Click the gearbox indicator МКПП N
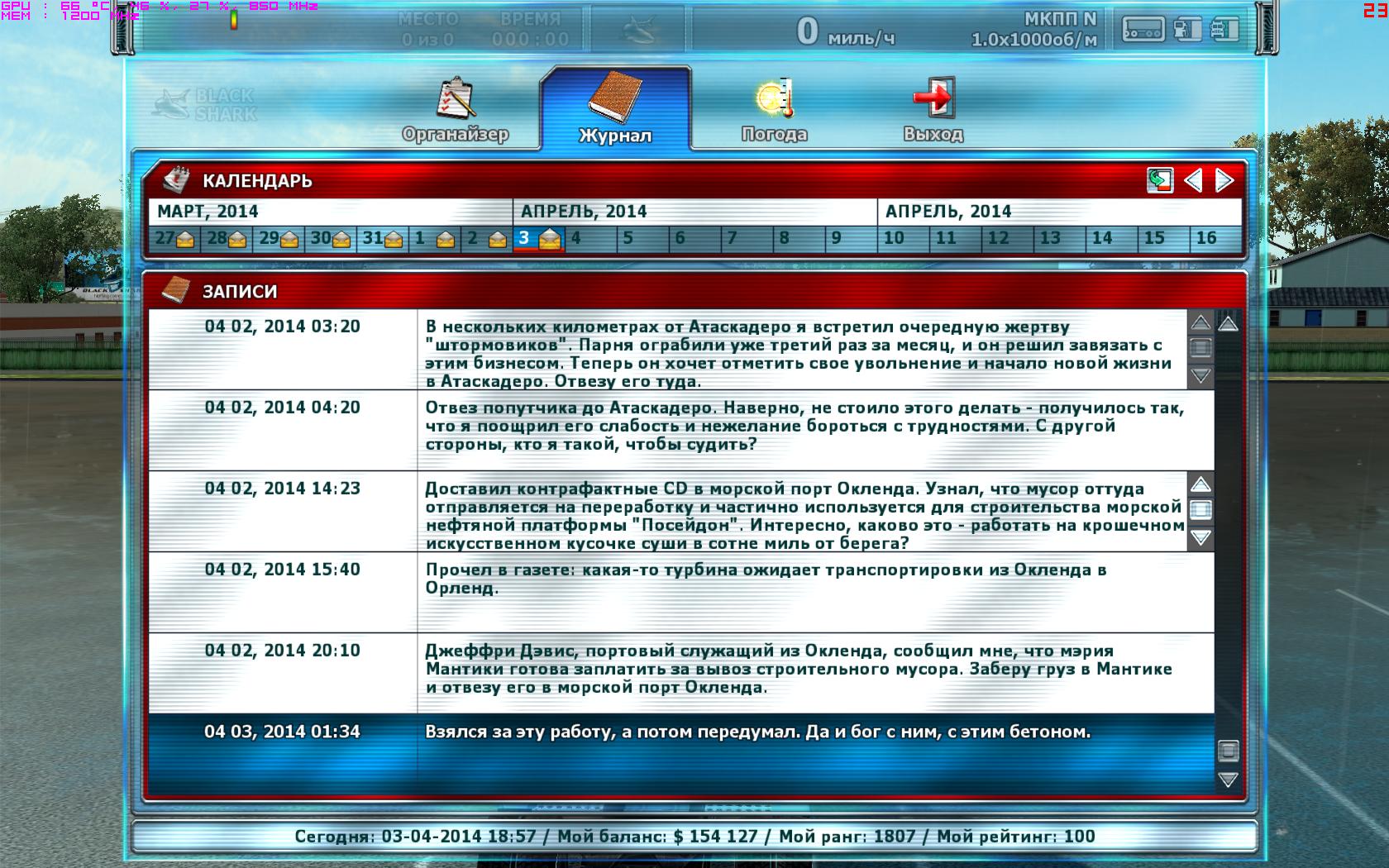This screenshot has height=868, width=1389. tap(1060, 19)
